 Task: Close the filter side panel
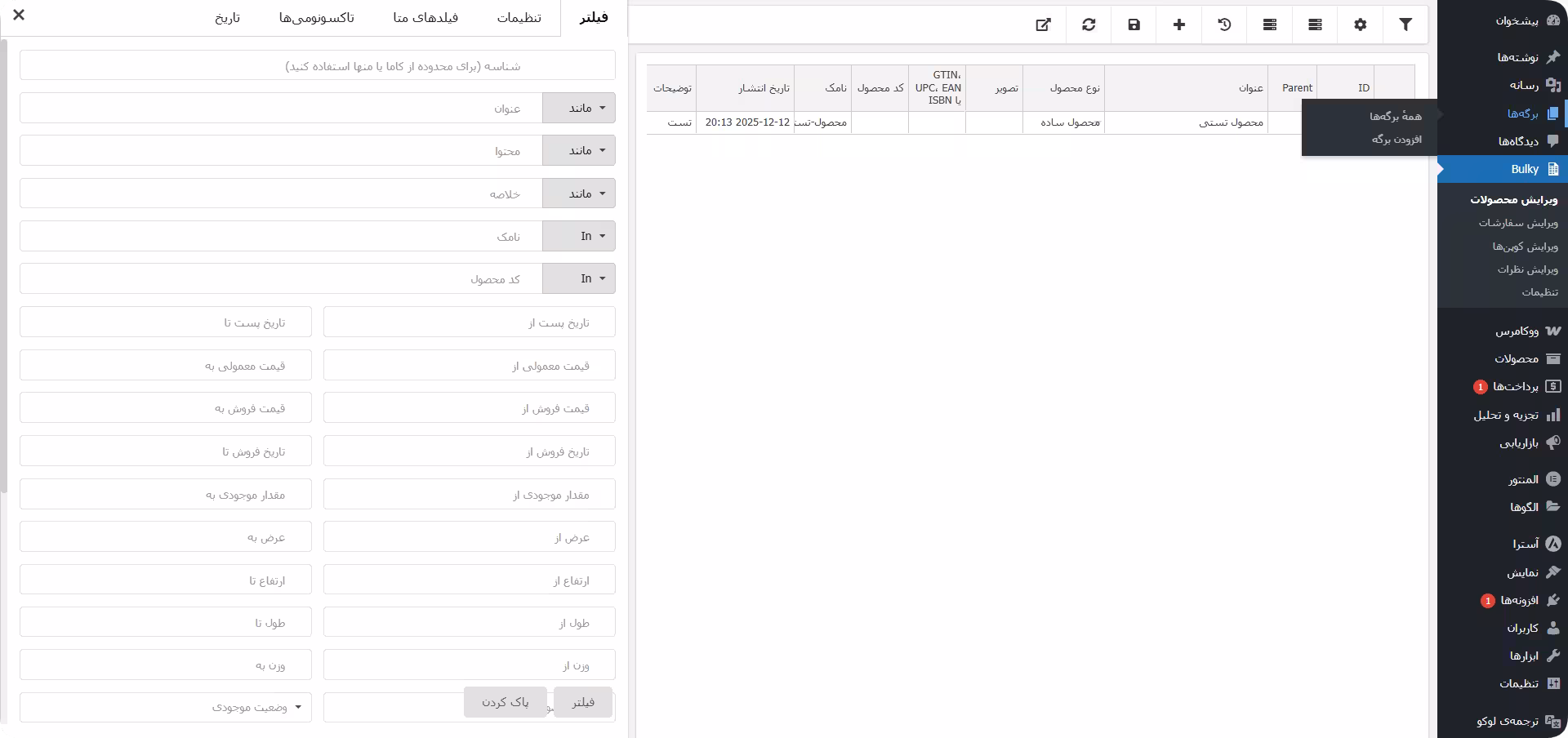[19, 15]
